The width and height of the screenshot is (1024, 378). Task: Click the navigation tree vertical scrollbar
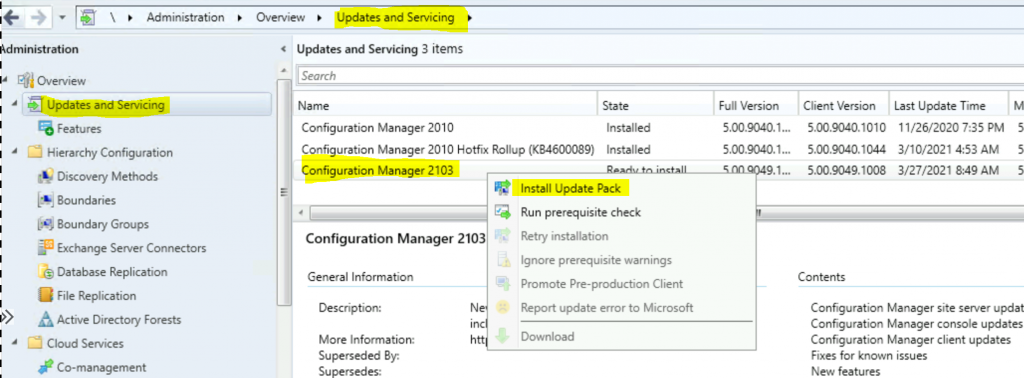click(x=283, y=193)
